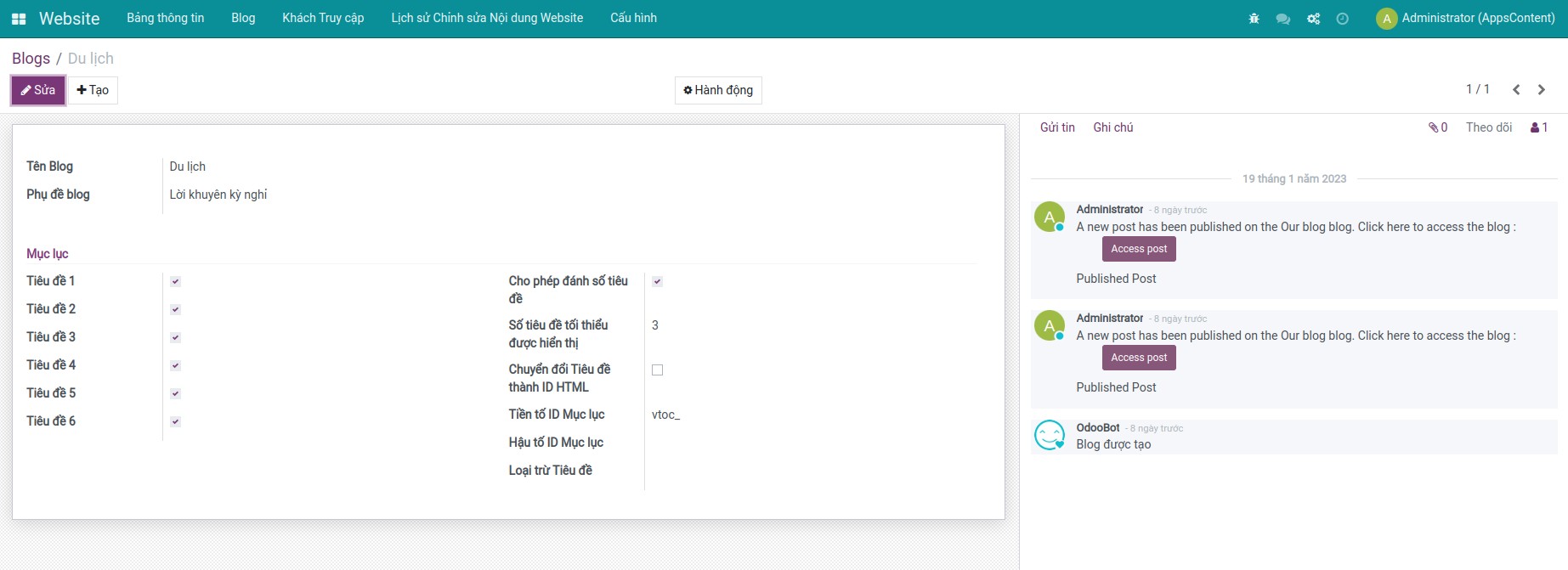
Task: Click the Sửa edit button
Action: (x=38, y=90)
